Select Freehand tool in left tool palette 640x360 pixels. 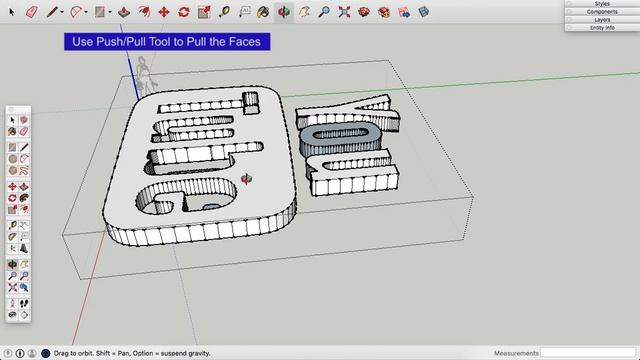click(x=24, y=170)
